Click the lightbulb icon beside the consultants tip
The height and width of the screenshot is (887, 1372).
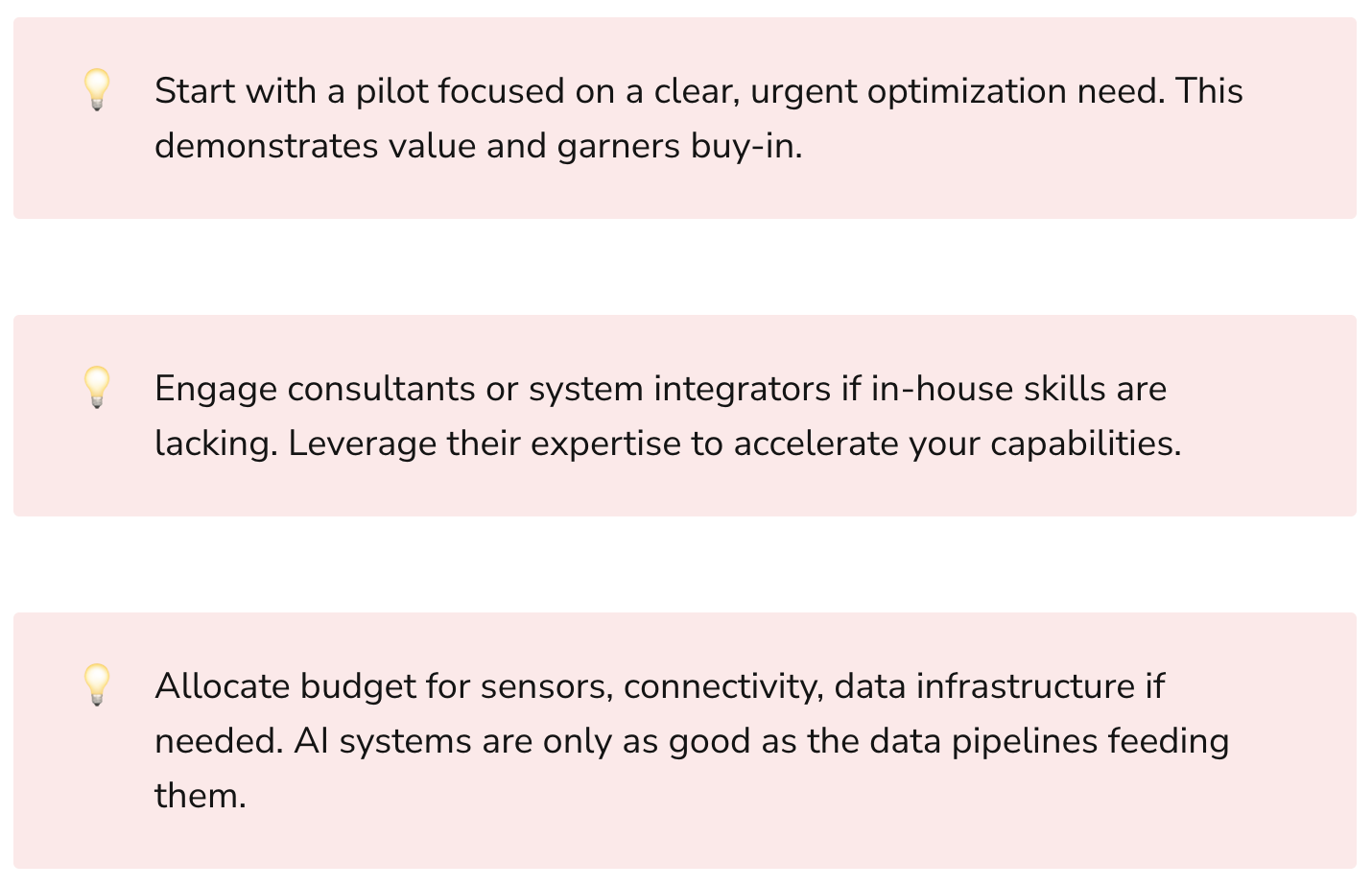(x=97, y=388)
